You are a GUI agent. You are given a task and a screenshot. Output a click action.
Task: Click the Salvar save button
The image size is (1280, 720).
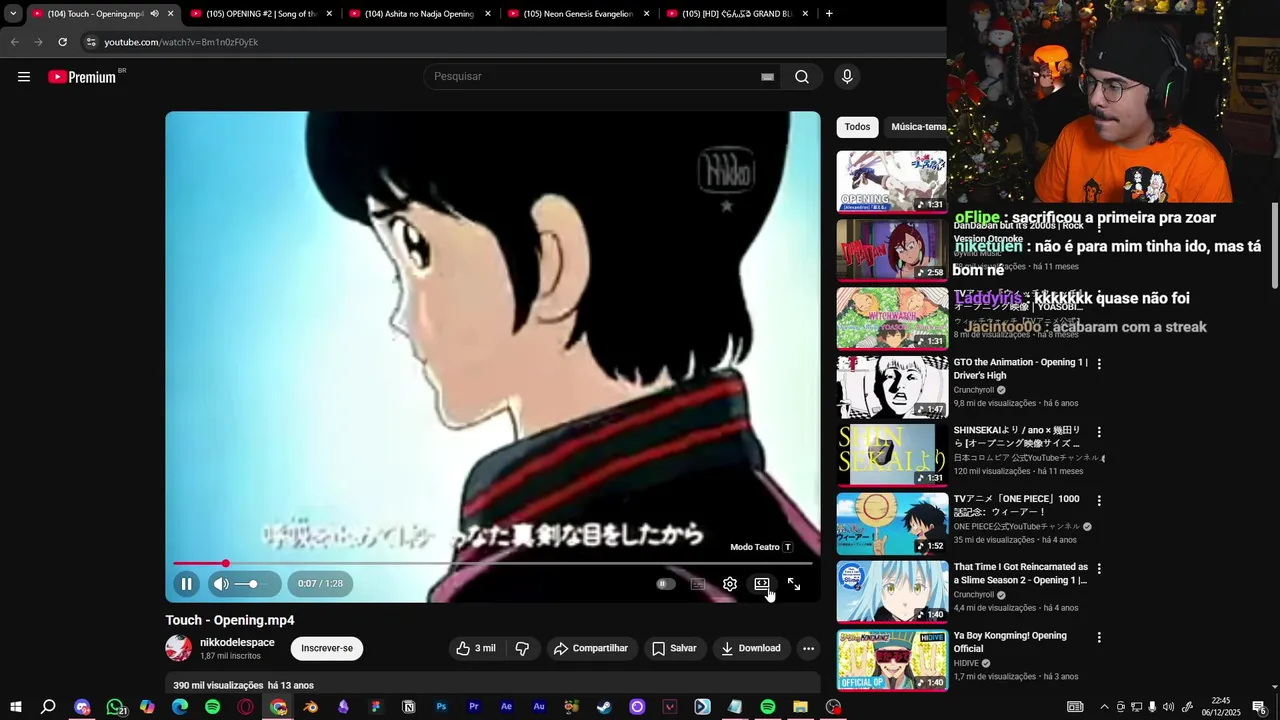coord(674,648)
